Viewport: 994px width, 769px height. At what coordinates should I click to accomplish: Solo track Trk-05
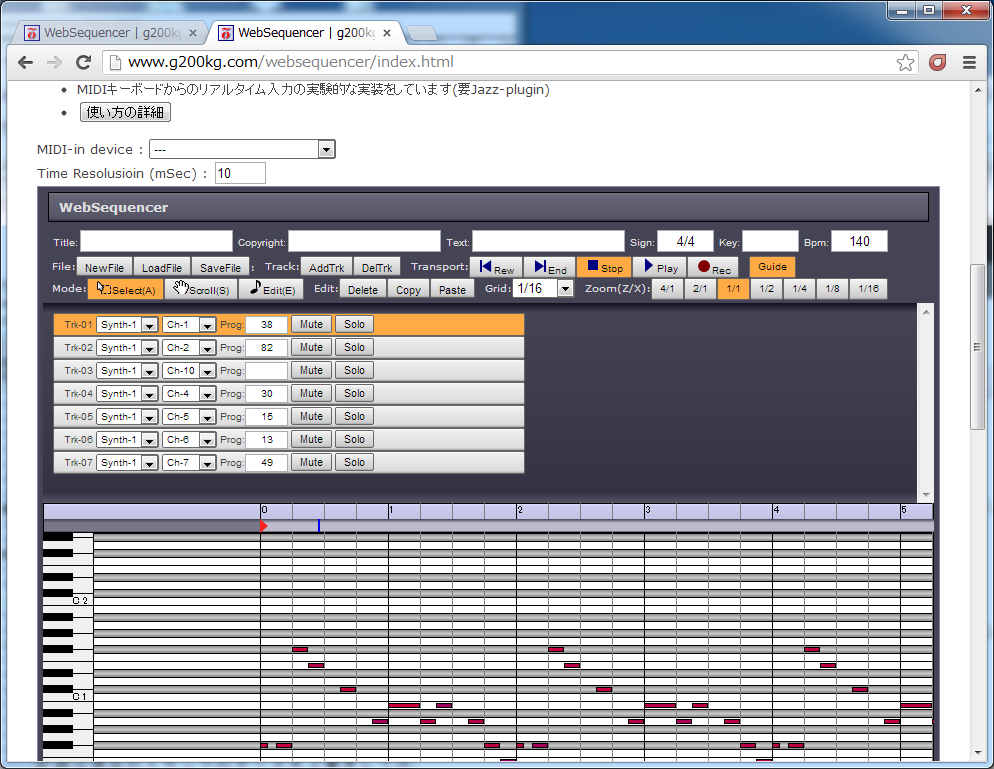pyautogui.click(x=354, y=417)
